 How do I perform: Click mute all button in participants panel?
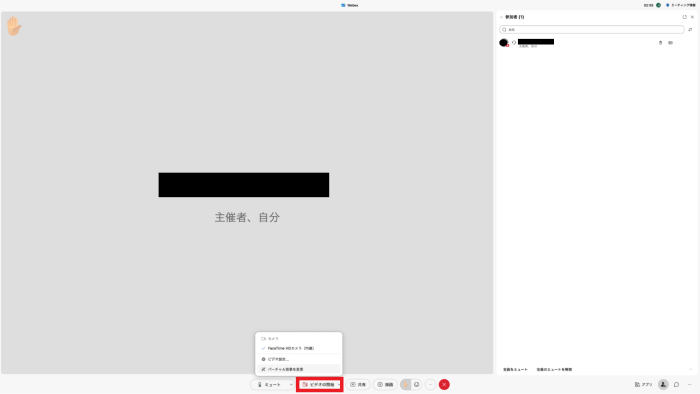tap(515, 369)
